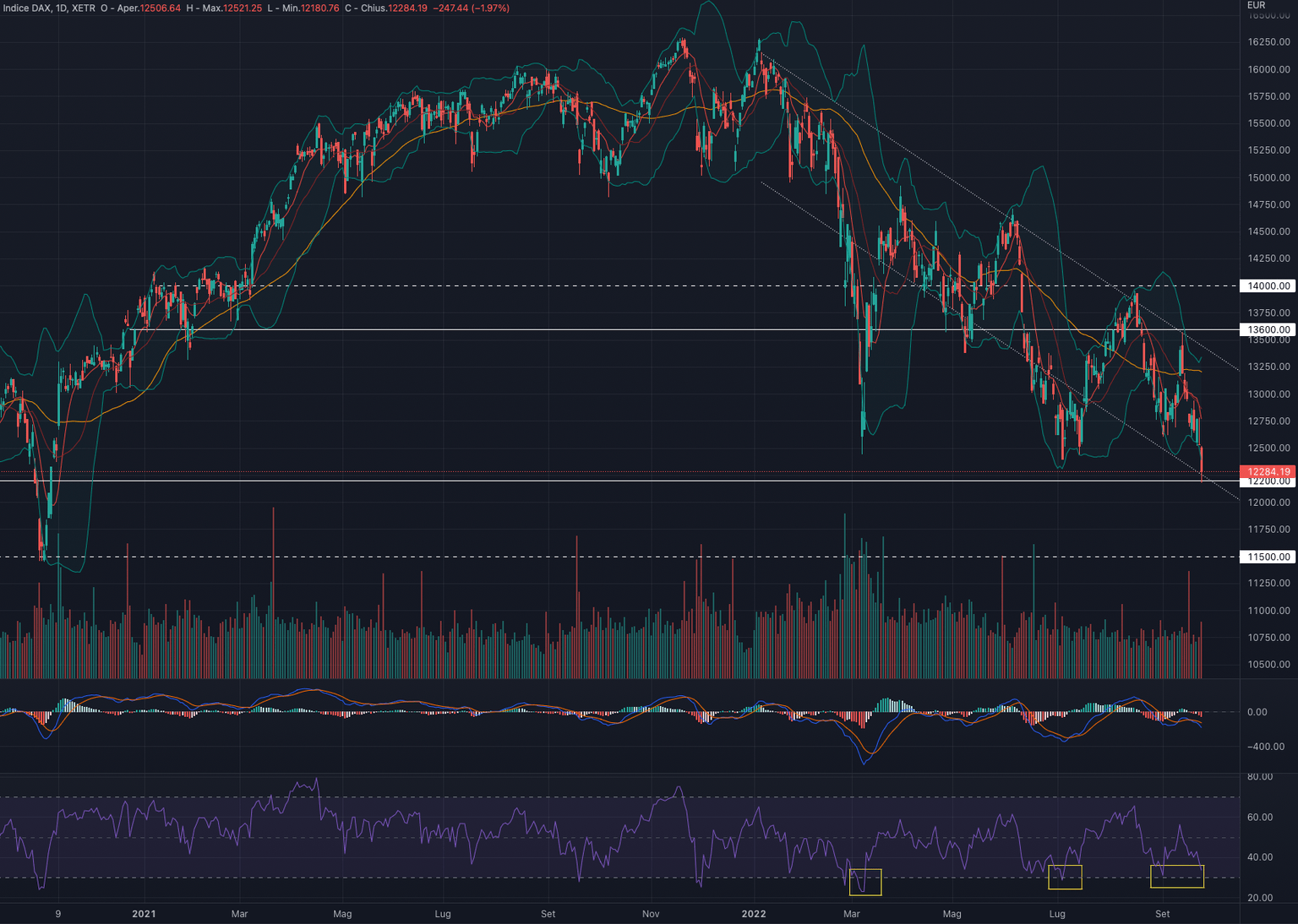This screenshot has height=924, width=1298.
Task: Click the daily change "−247.44 (−1.97%)"
Action: 471,8
